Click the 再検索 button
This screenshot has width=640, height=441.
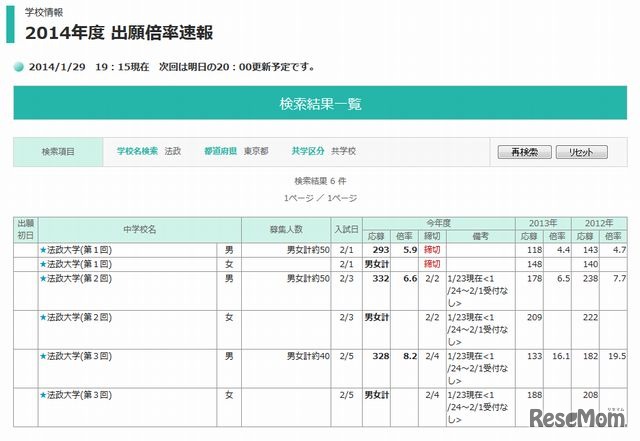[524, 152]
